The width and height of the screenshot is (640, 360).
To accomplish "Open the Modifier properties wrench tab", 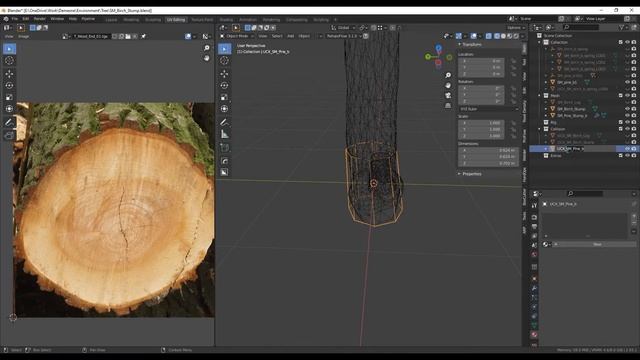I will [x=534, y=288].
